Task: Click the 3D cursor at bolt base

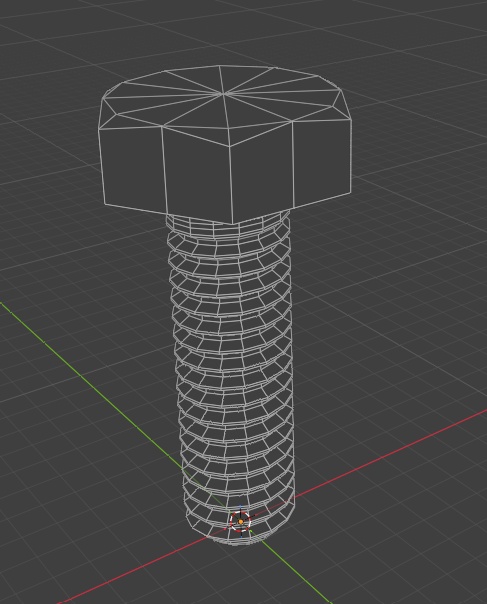Action: tap(240, 521)
